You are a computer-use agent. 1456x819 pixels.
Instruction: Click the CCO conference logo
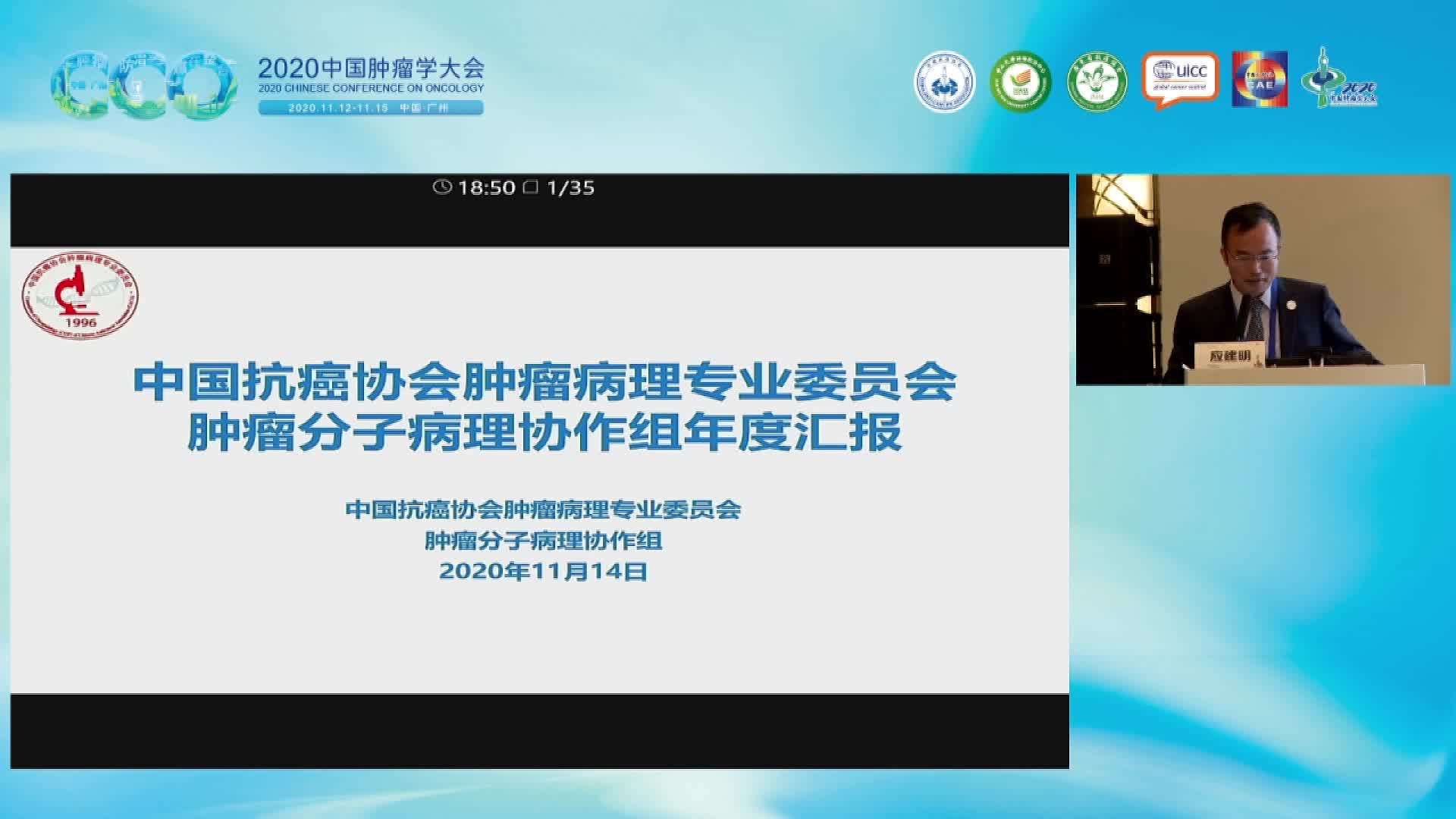pyautogui.click(x=143, y=86)
